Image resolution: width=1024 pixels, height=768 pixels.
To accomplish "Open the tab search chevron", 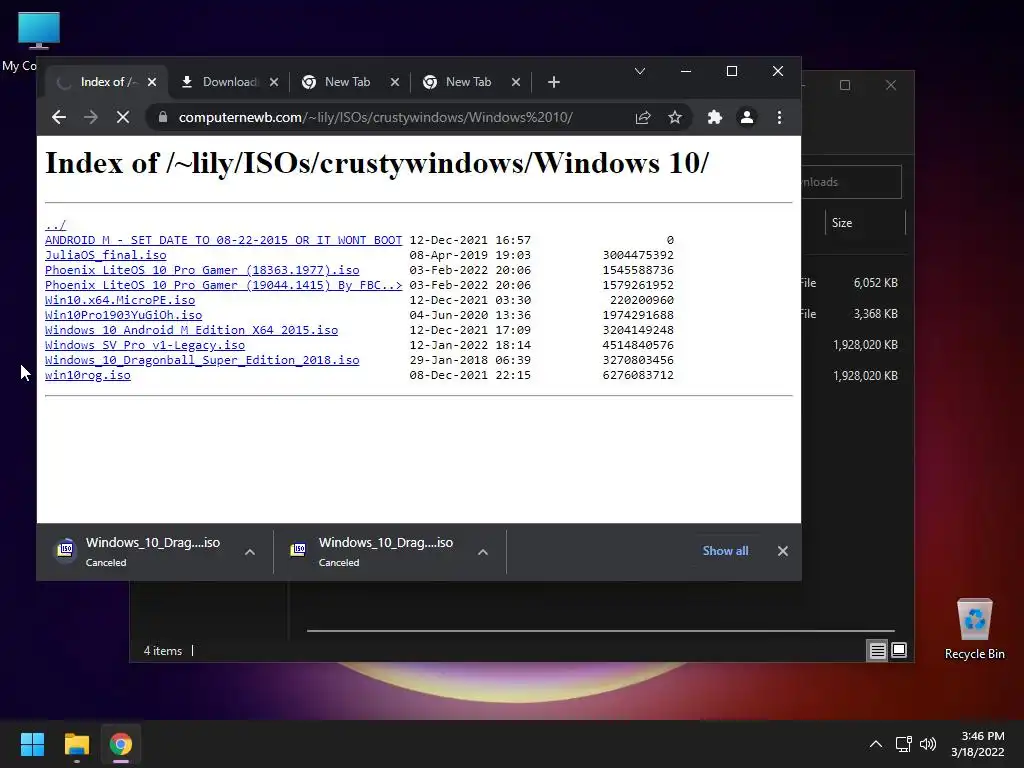I will coord(640,71).
